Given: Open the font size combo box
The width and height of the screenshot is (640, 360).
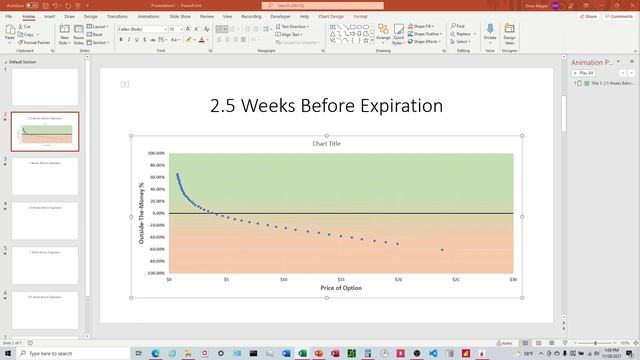Looking at the screenshot, I should pos(176,29).
